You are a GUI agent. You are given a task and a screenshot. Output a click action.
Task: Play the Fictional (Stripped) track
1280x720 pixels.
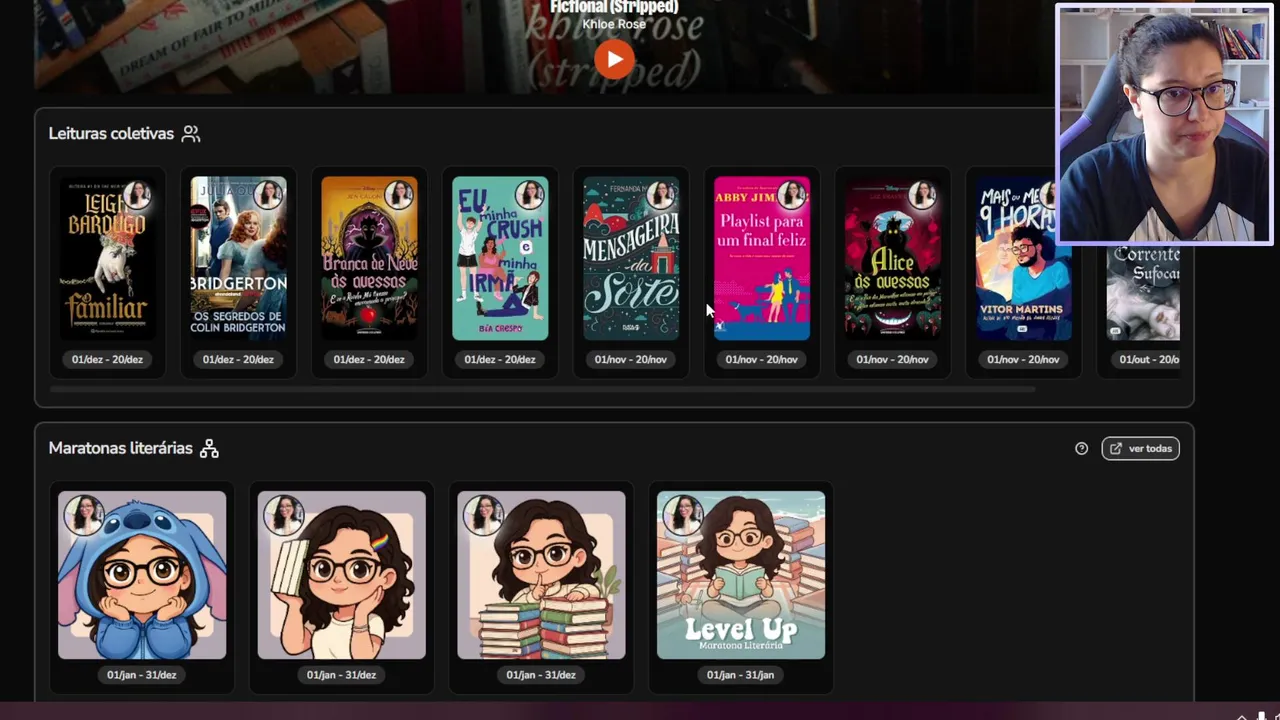point(614,59)
